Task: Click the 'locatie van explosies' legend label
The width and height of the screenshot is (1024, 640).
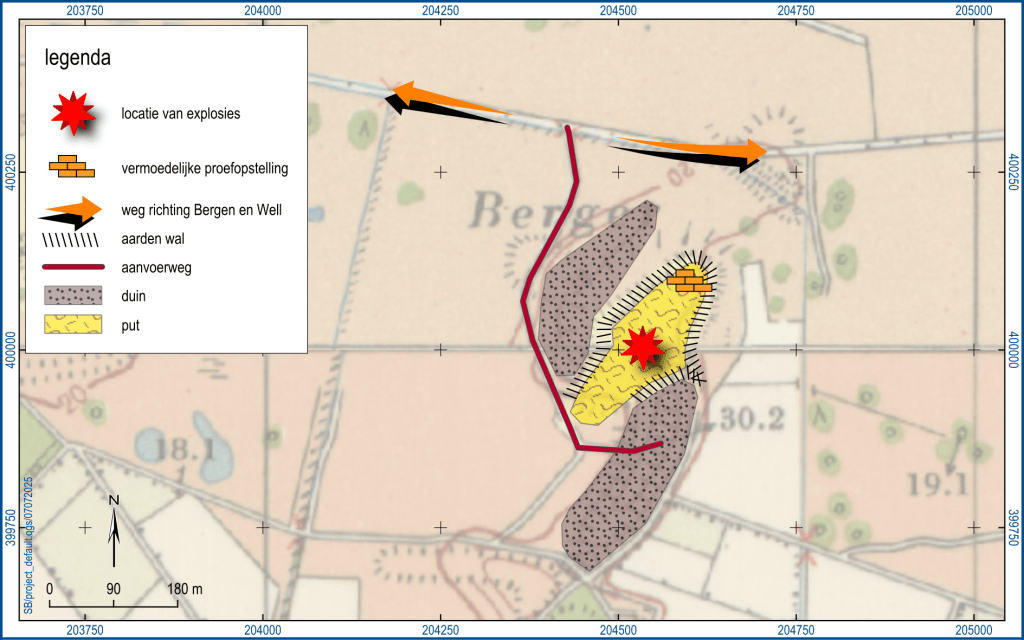Action: pos(180,114)
